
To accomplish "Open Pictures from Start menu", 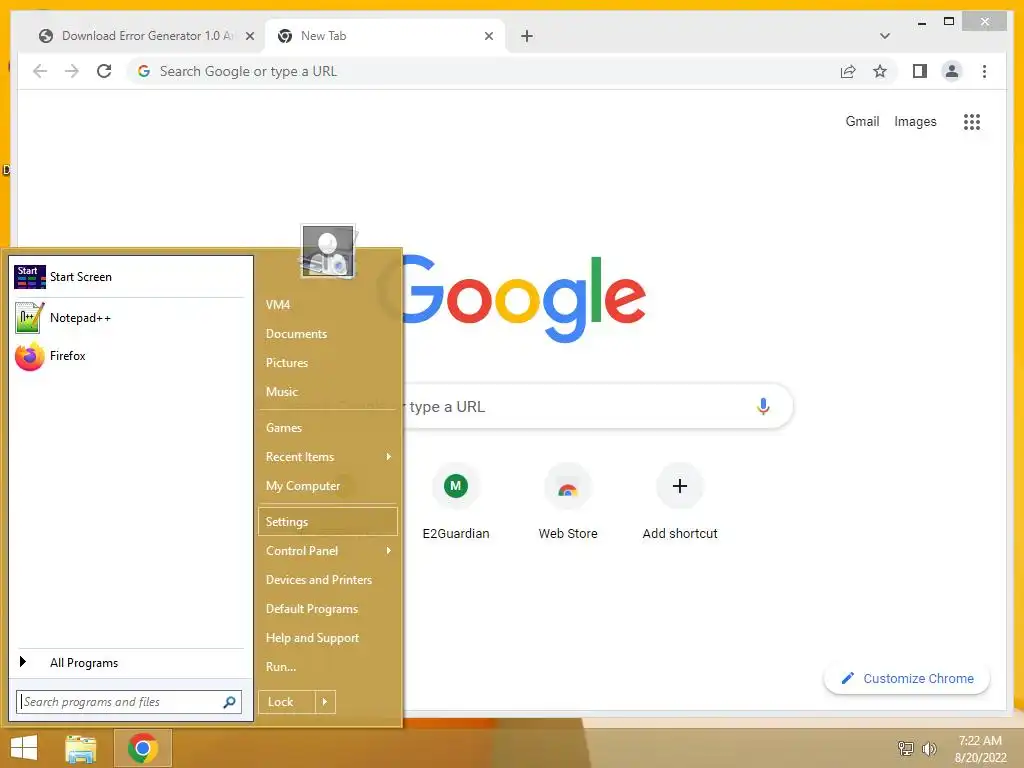I will coord(328,362).
